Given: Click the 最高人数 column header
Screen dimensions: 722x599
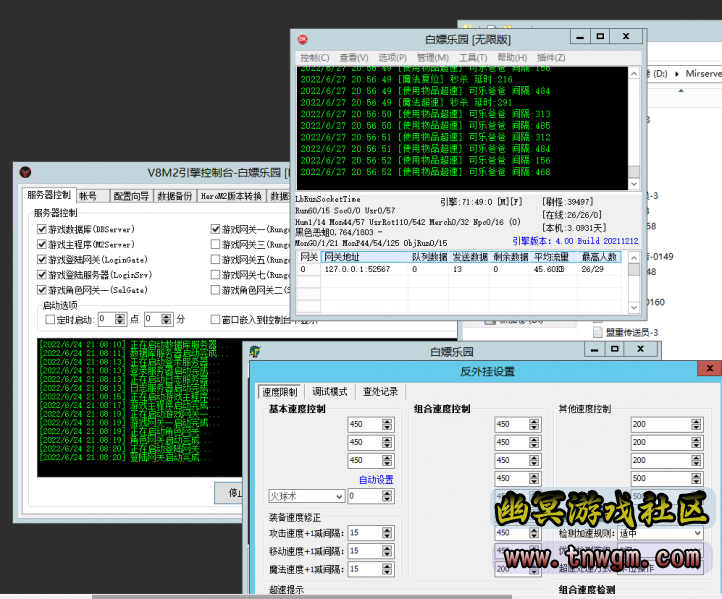Looking at the screenshot, I should [x=599, y=257].
